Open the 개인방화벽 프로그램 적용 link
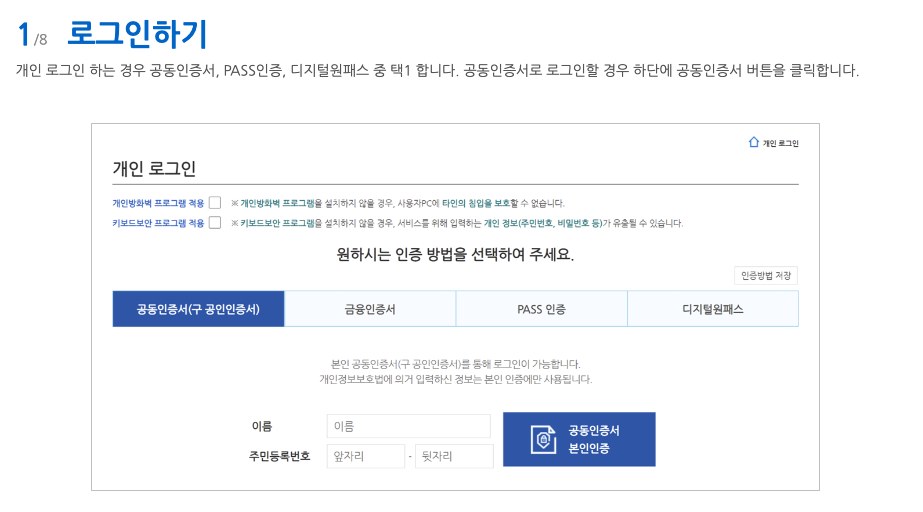The height and width of the screenshot is (512, 923). click(158, 203)
